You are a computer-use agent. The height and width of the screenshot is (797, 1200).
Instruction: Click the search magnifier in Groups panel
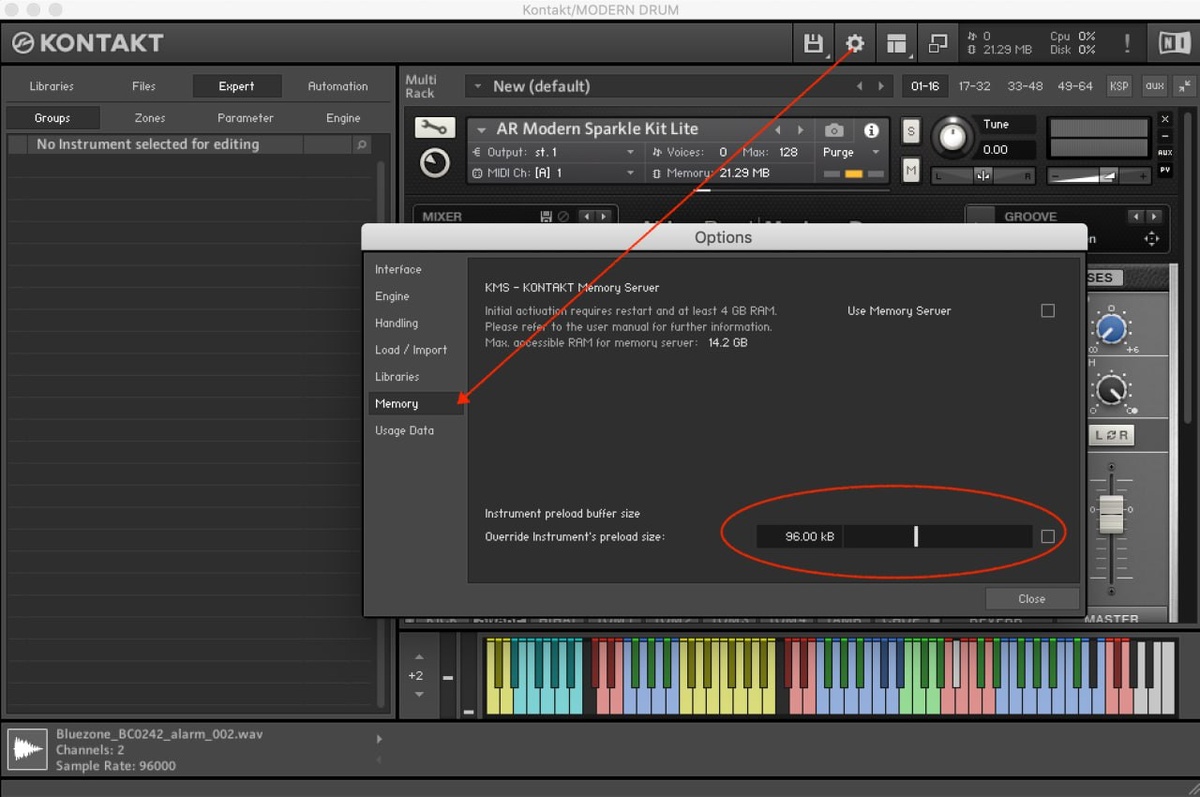coord(361,145)
